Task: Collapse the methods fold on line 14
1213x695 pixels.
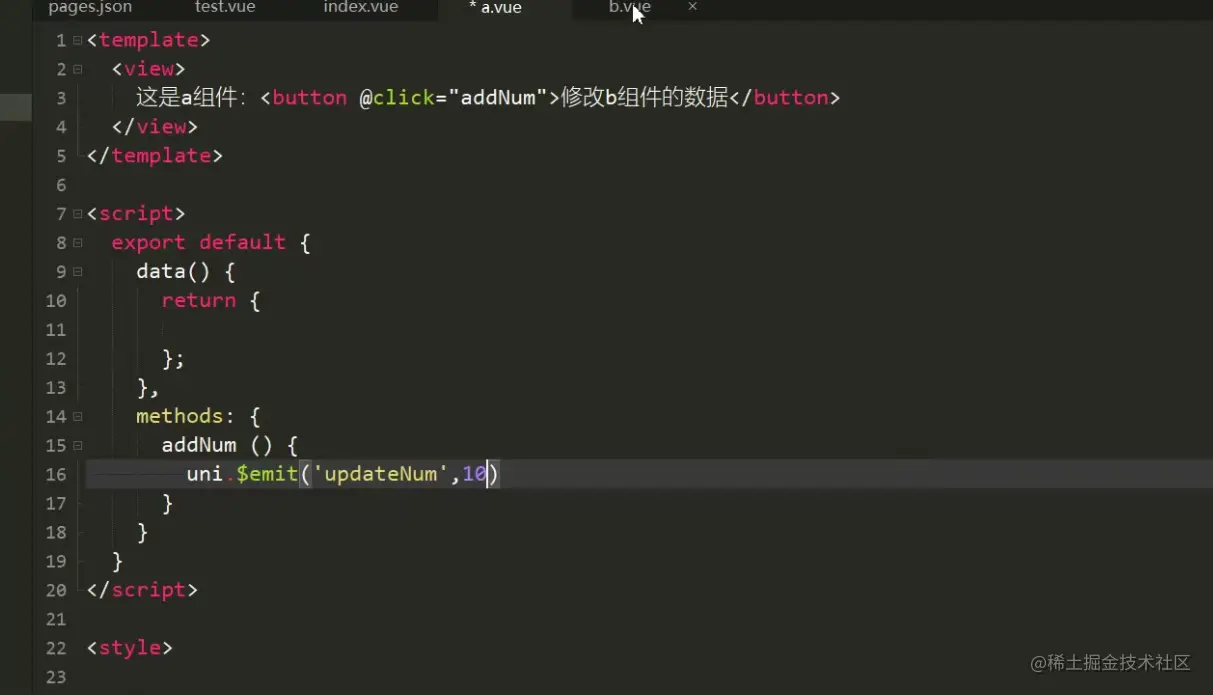Action: [x=78, y=416]
